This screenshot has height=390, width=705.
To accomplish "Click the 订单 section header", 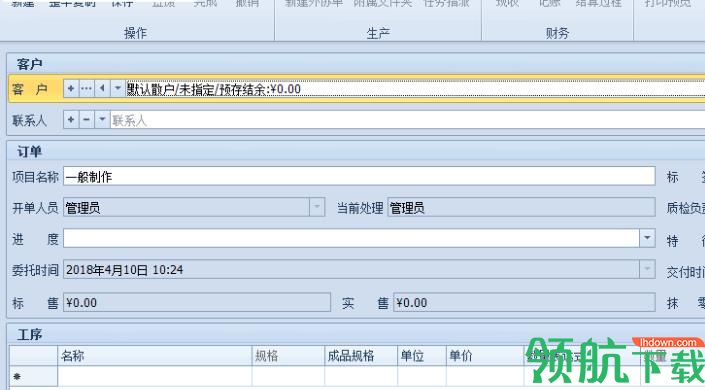I will [x=30, y=152].
